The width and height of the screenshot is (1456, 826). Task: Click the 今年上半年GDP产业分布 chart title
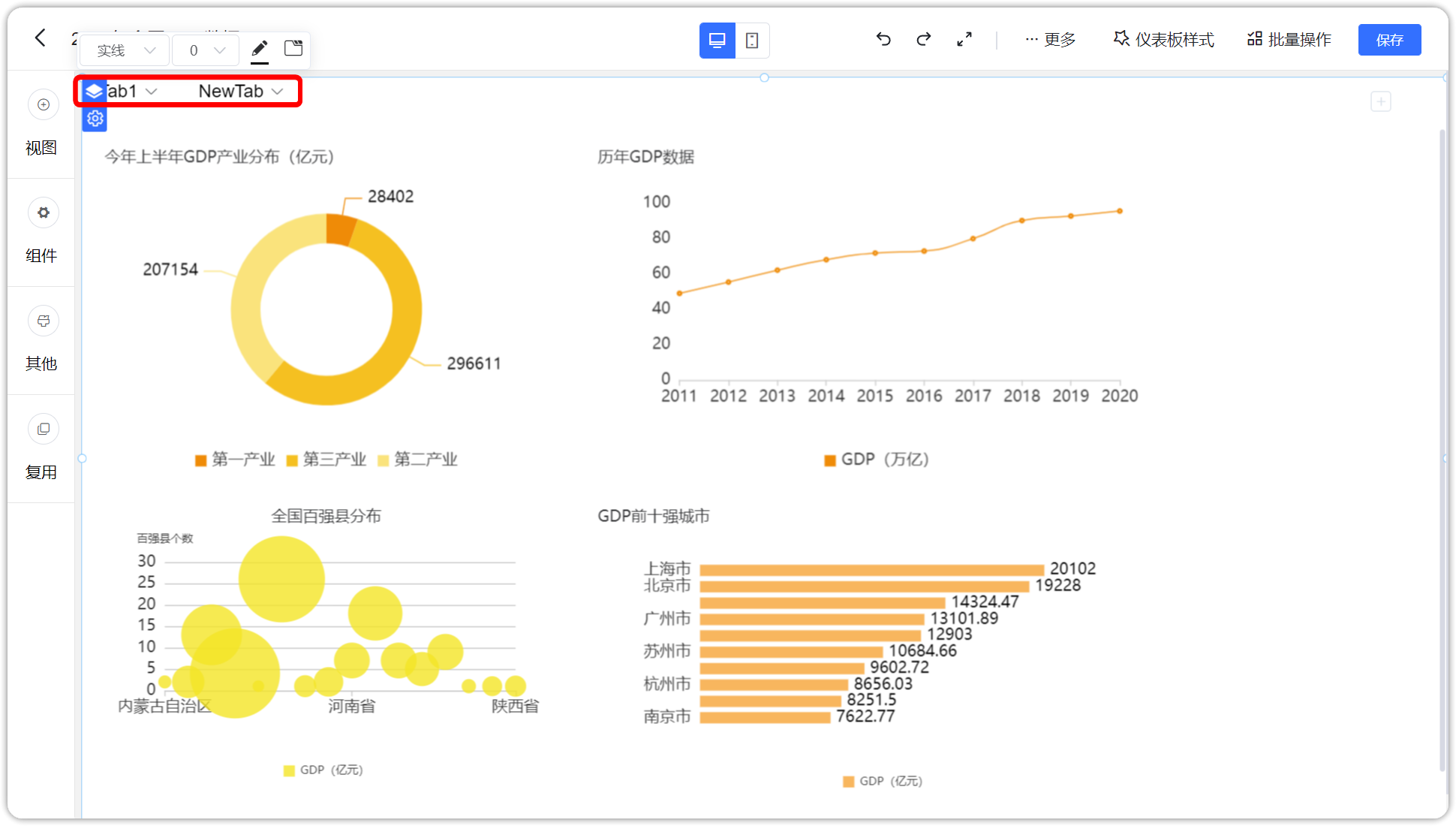click(x=218, y=157)
